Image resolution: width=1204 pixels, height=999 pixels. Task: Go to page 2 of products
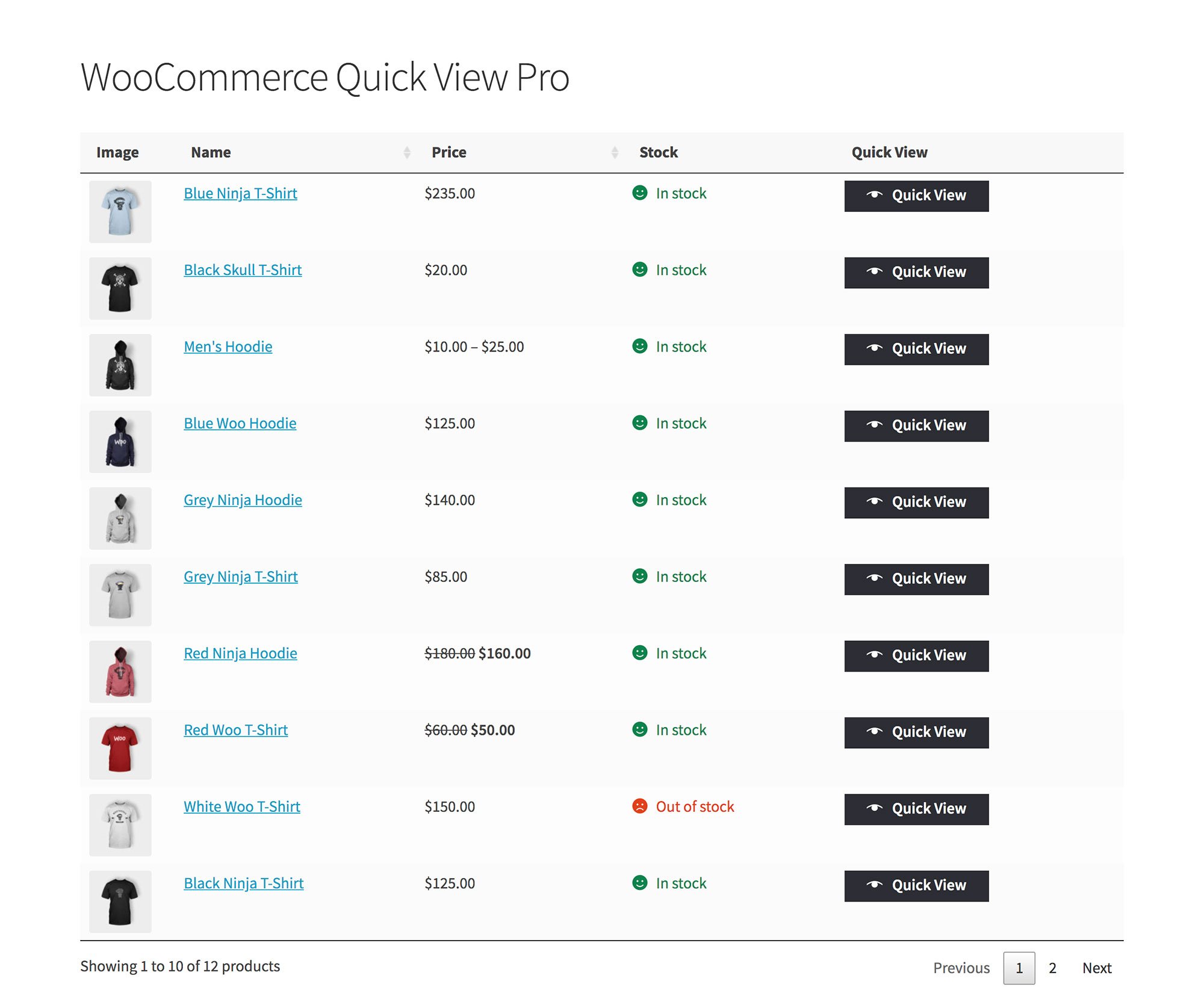1052,968
